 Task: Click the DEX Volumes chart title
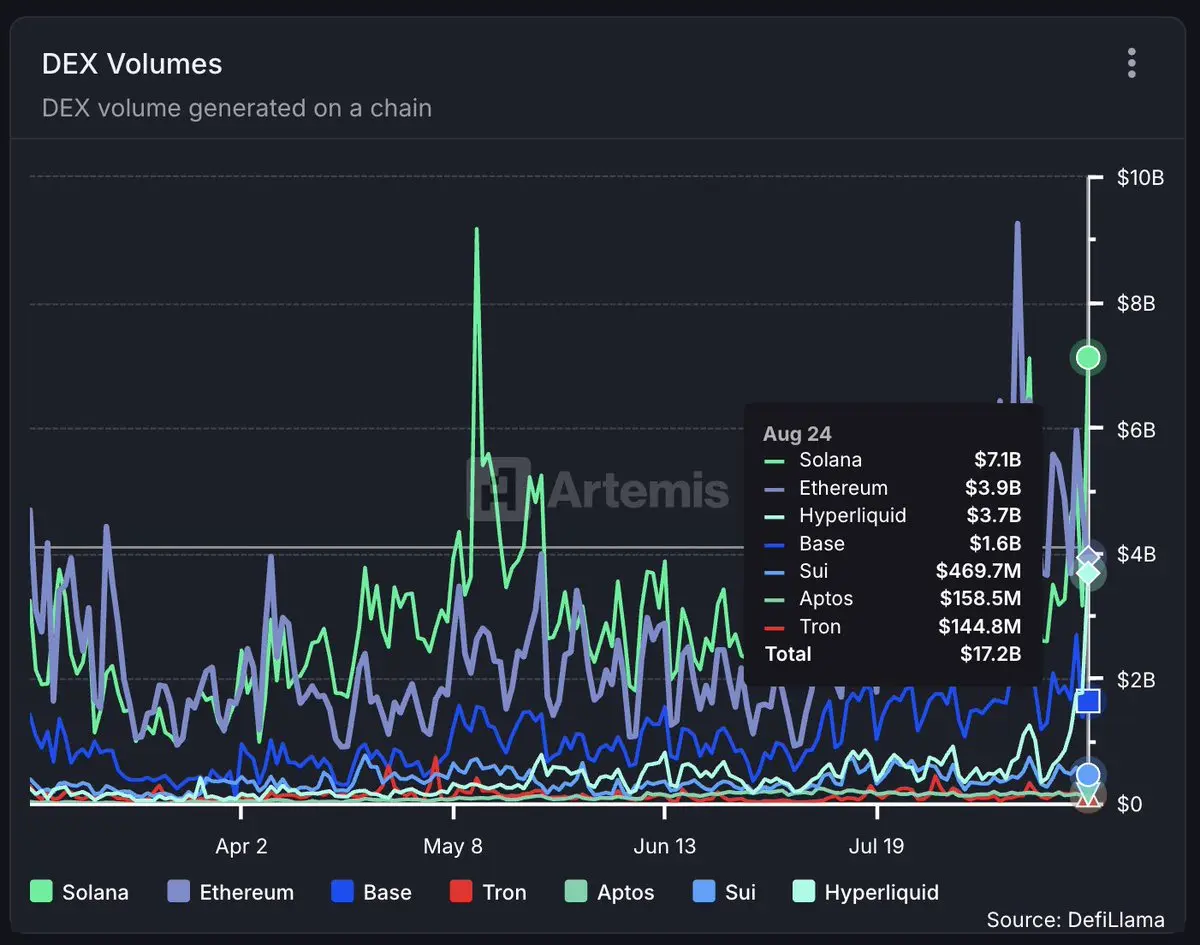tap(132, 64)
